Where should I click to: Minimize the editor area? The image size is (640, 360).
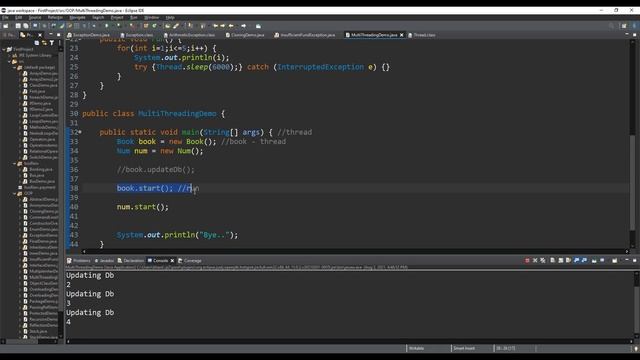(x=627, y=35)
